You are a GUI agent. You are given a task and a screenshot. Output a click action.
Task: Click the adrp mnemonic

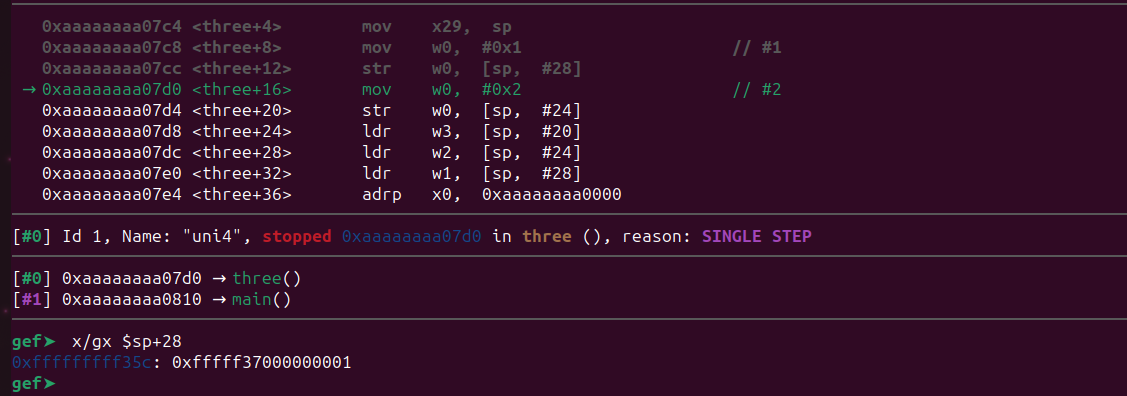382,195
